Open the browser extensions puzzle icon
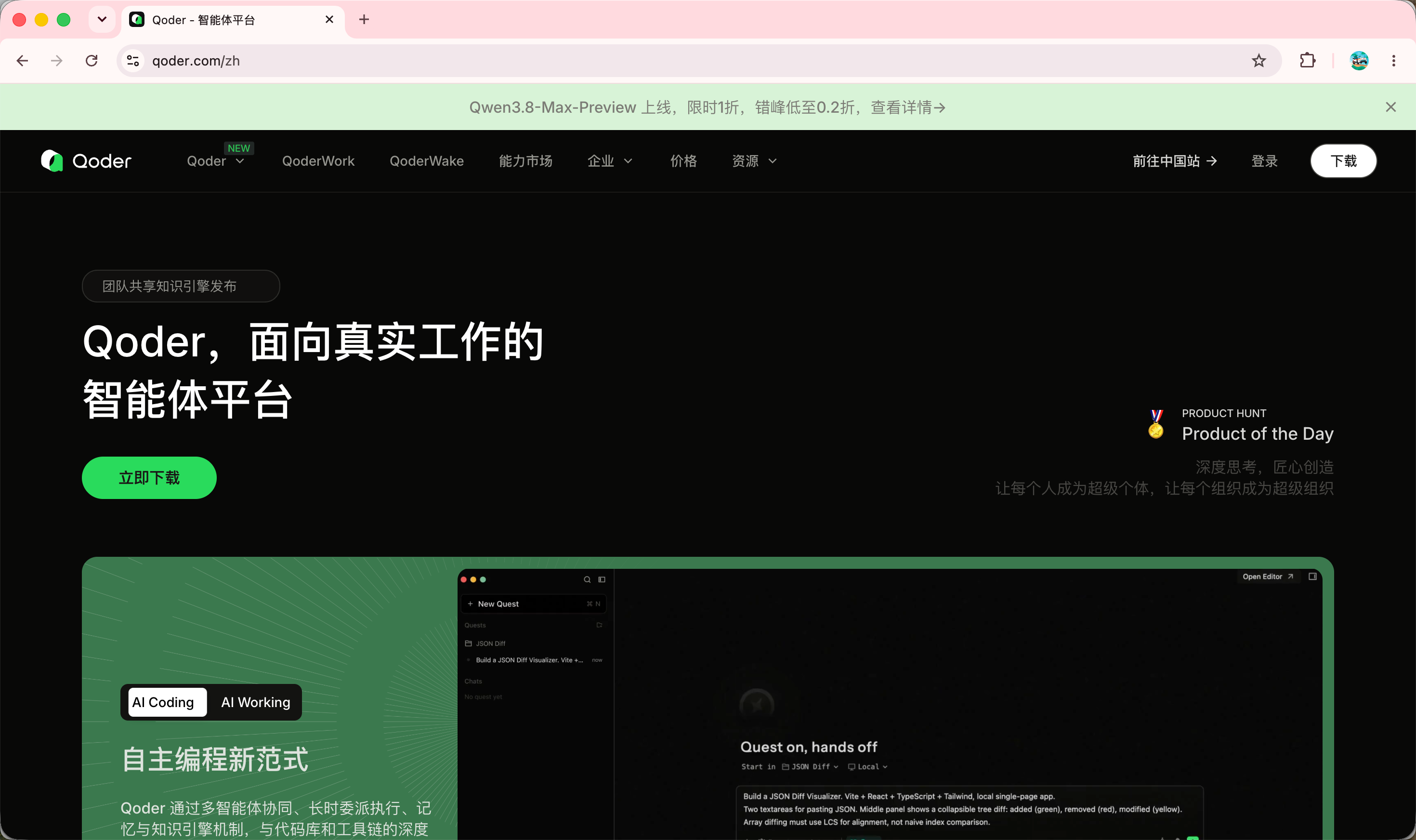Viewport: 1416px width, 840px height. coord(1307,61)
